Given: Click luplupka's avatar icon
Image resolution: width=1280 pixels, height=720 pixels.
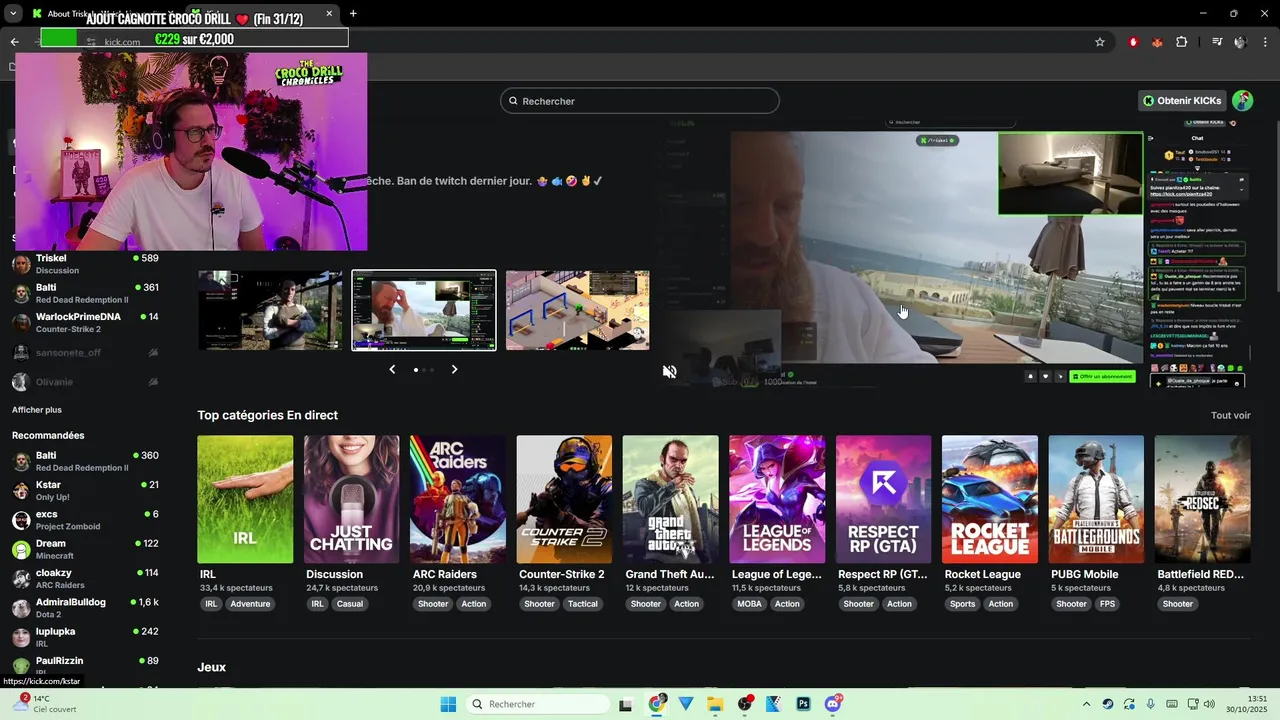Looking at the screenshot, I should 20,637.
